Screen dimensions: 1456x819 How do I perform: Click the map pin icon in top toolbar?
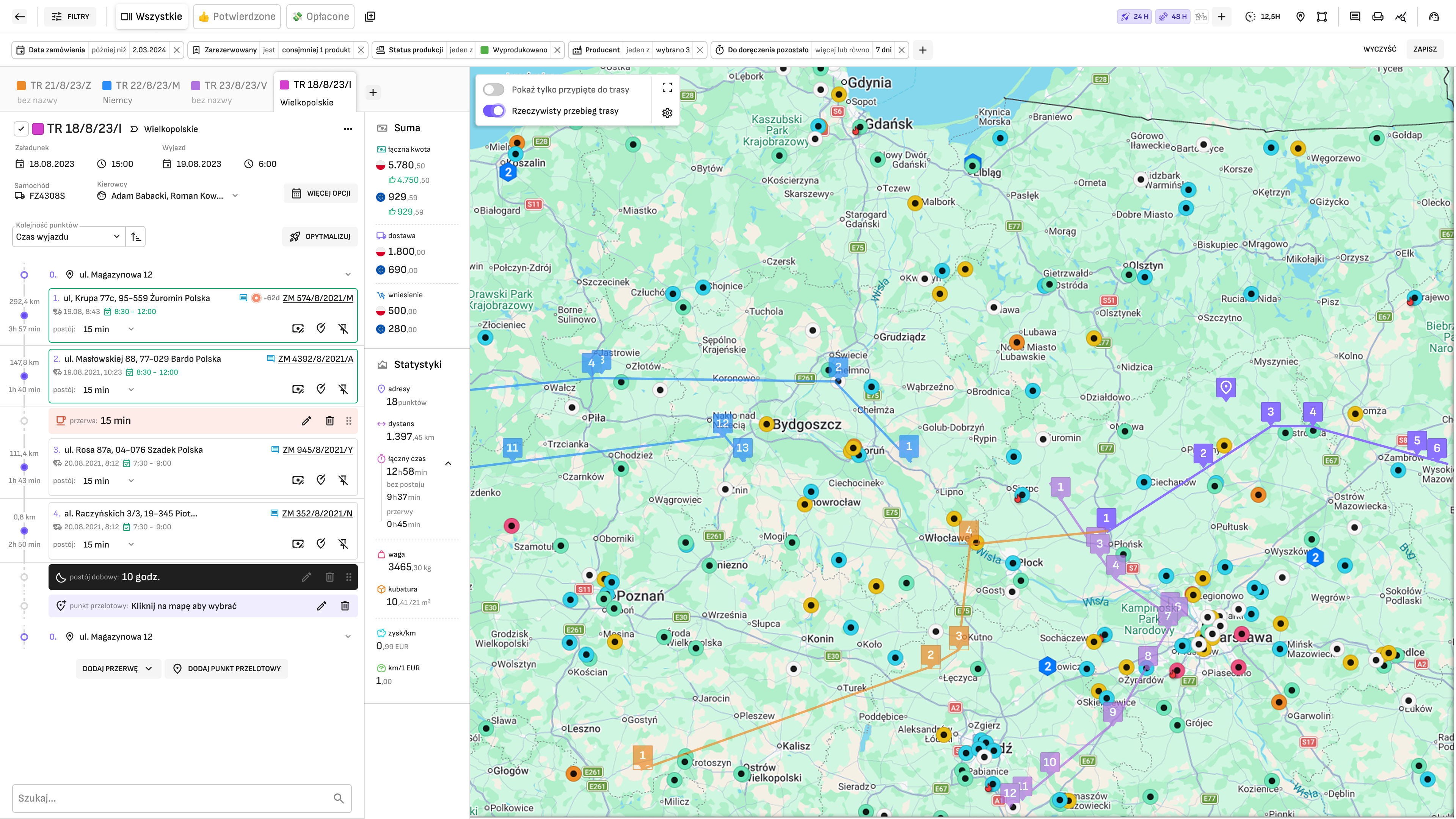pyautogui.click(x=1301, y=16)
